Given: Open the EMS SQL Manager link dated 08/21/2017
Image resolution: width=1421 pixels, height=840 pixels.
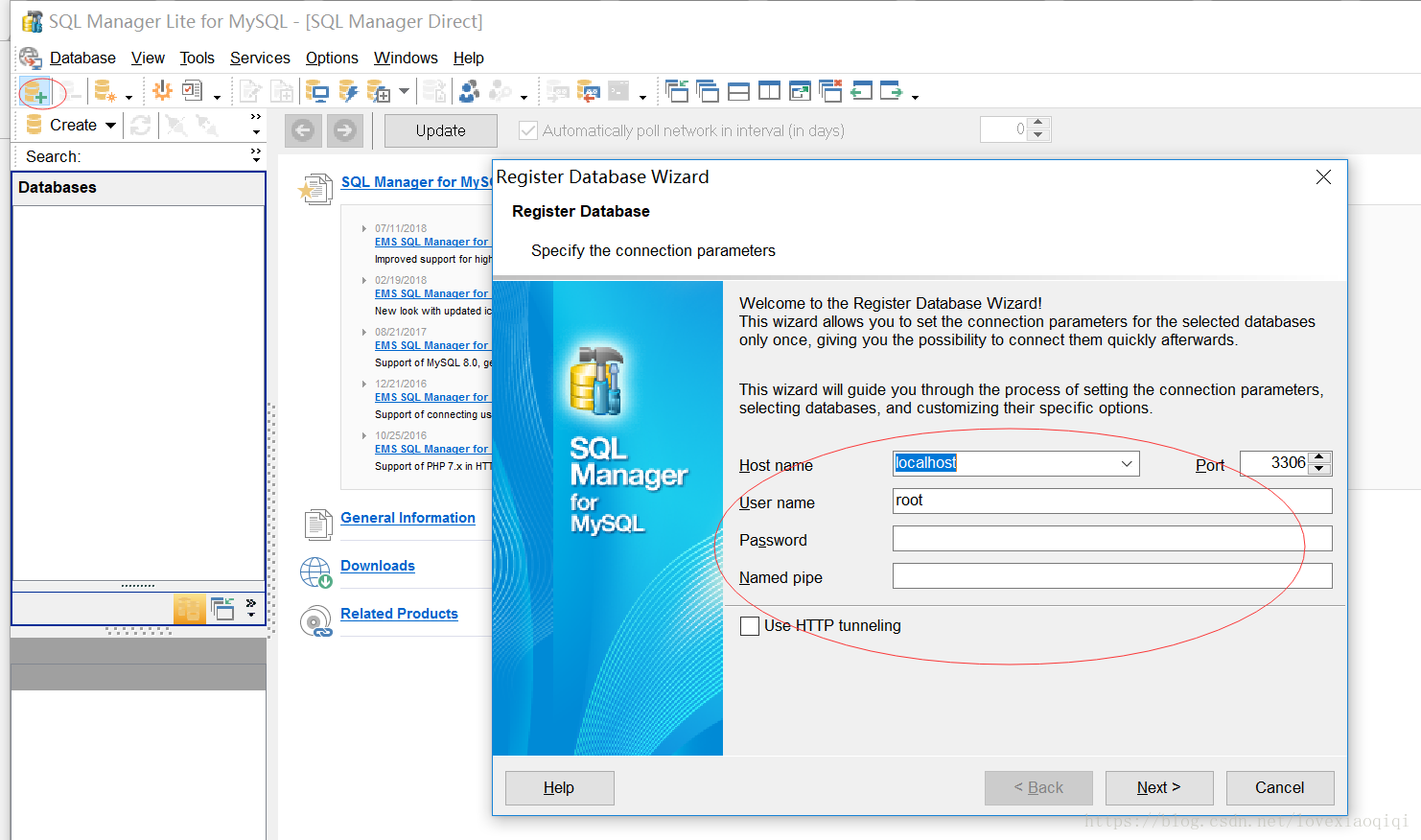Looking at the screenshot, I should pyautogui.click(x=432, y=345).
